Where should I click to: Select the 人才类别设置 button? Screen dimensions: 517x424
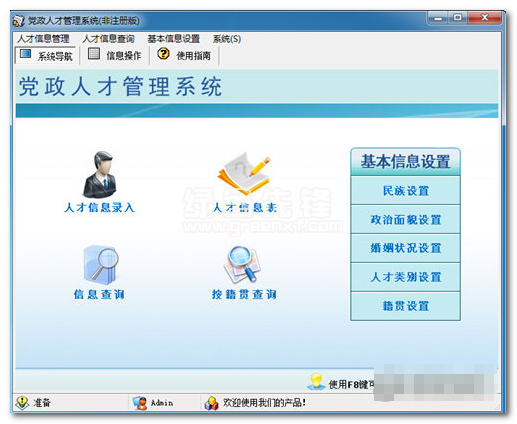coord(405,277)
